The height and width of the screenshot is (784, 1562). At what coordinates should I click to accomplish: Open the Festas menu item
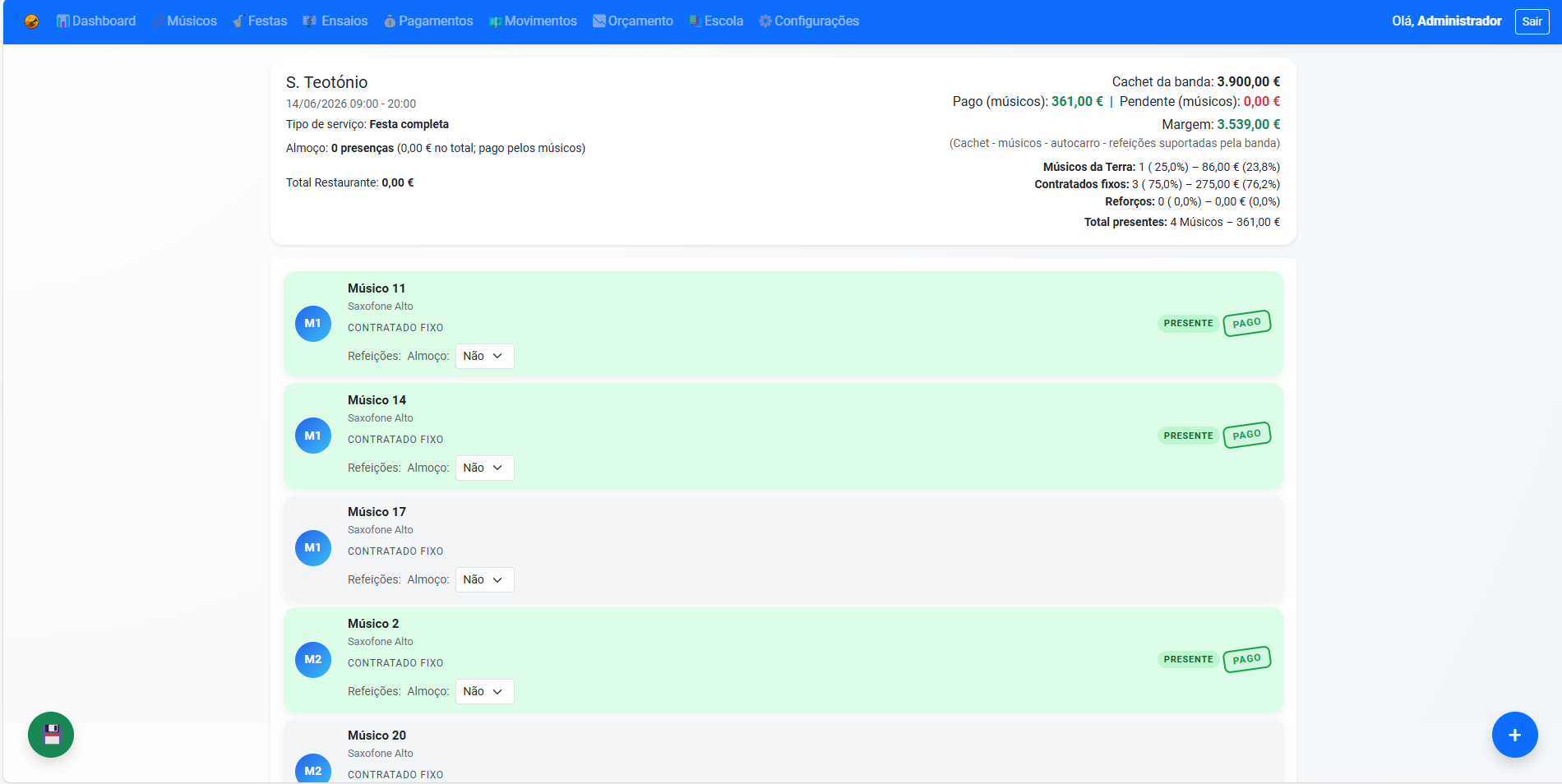[x=260, y=21]
